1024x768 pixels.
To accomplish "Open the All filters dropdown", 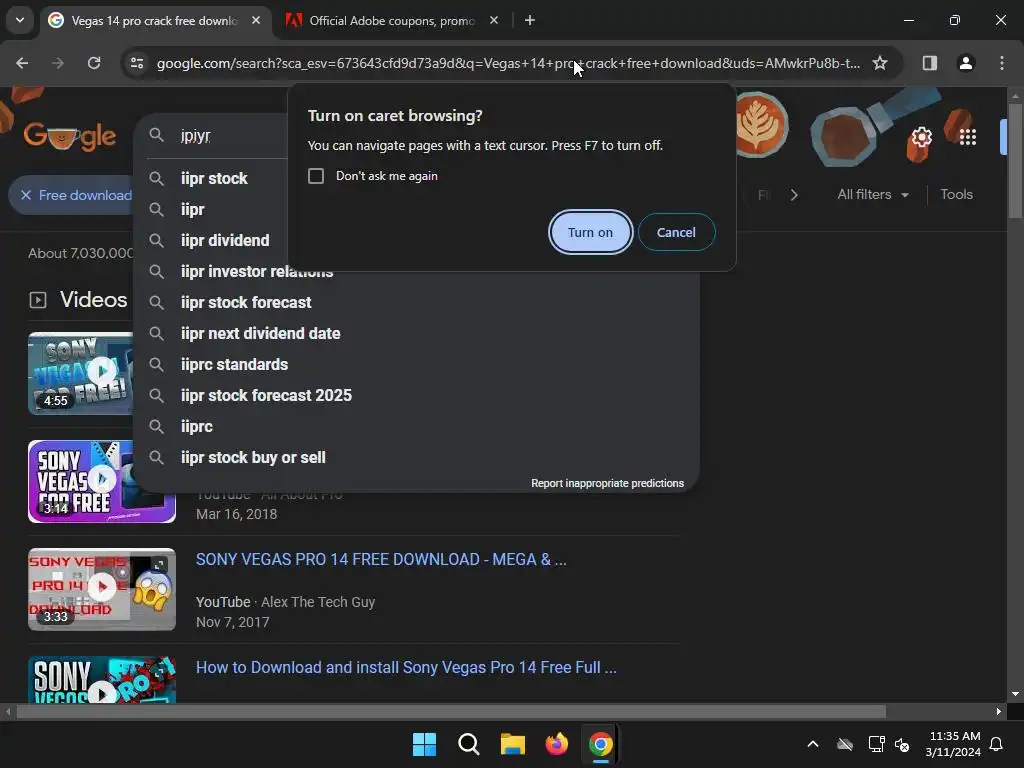I will click(872, 195).
